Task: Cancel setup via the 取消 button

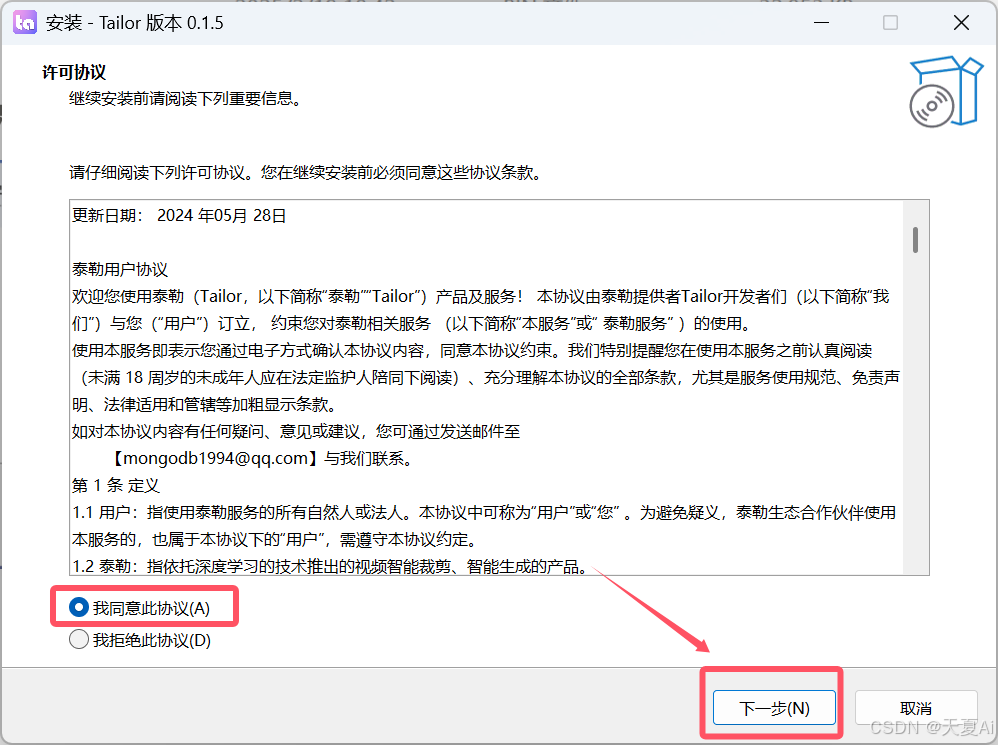Action: tap(916, 707)
